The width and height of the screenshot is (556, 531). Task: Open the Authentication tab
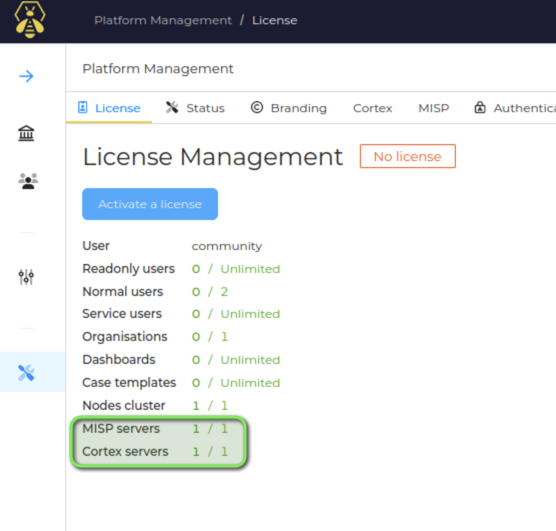coord(515,108)
